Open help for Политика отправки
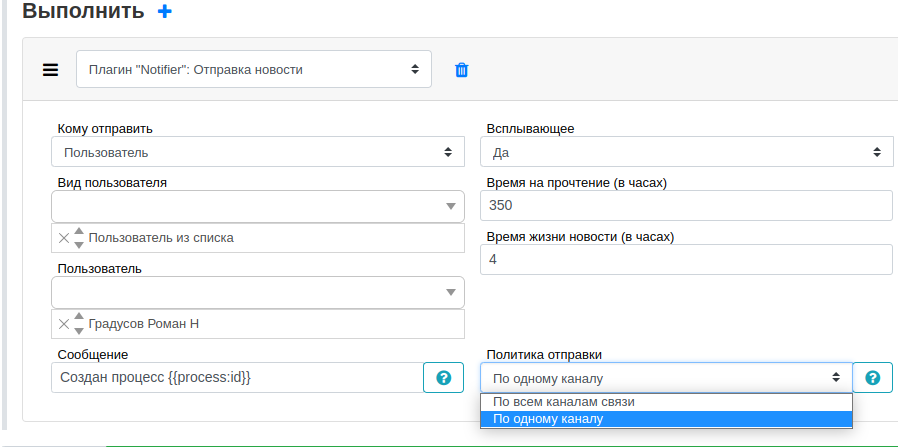Screen dimensions: 898x447 click(872, 378)
